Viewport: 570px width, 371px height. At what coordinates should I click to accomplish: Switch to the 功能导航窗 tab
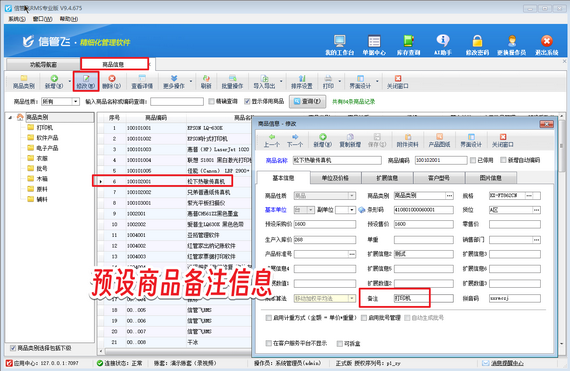pyautogui.click(x=43, y=65)
